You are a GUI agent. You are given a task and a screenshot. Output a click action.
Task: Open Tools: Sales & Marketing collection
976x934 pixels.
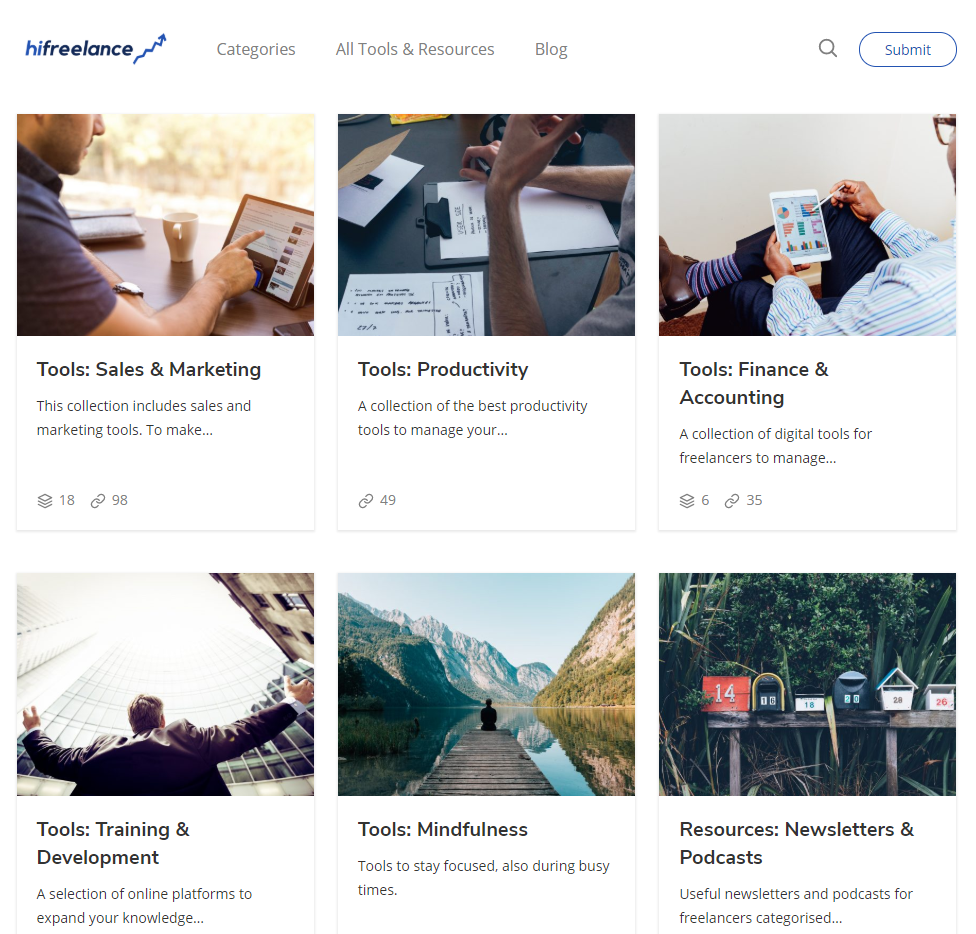tap(148, 369)
